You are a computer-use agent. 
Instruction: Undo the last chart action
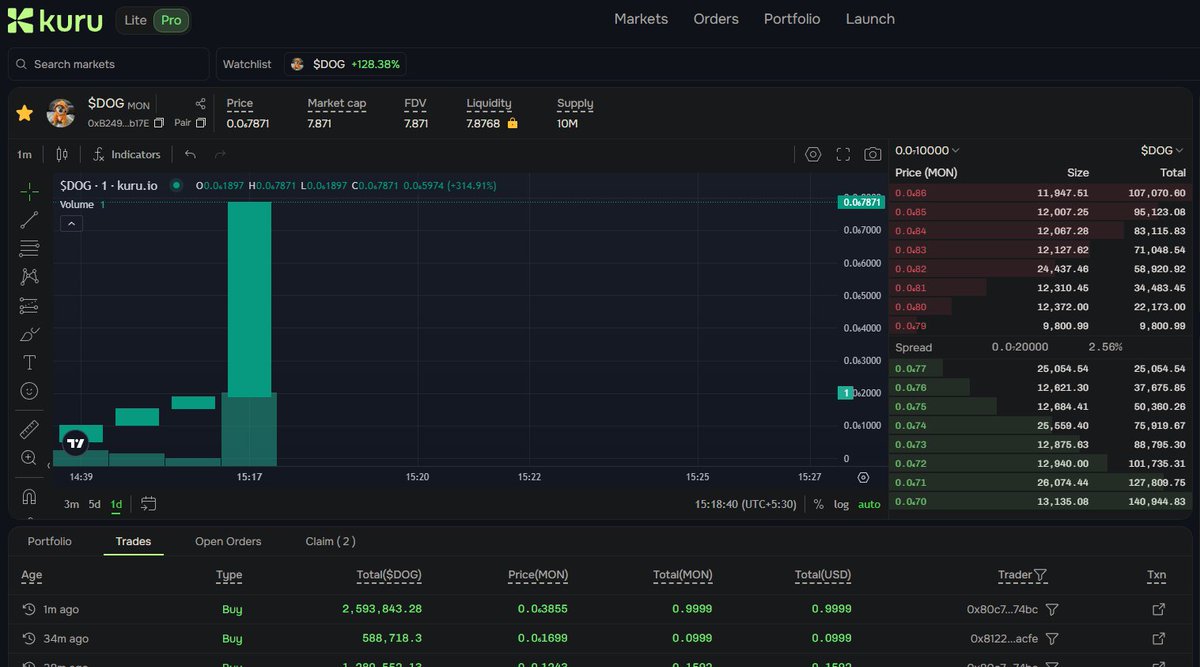click(190, 154)
